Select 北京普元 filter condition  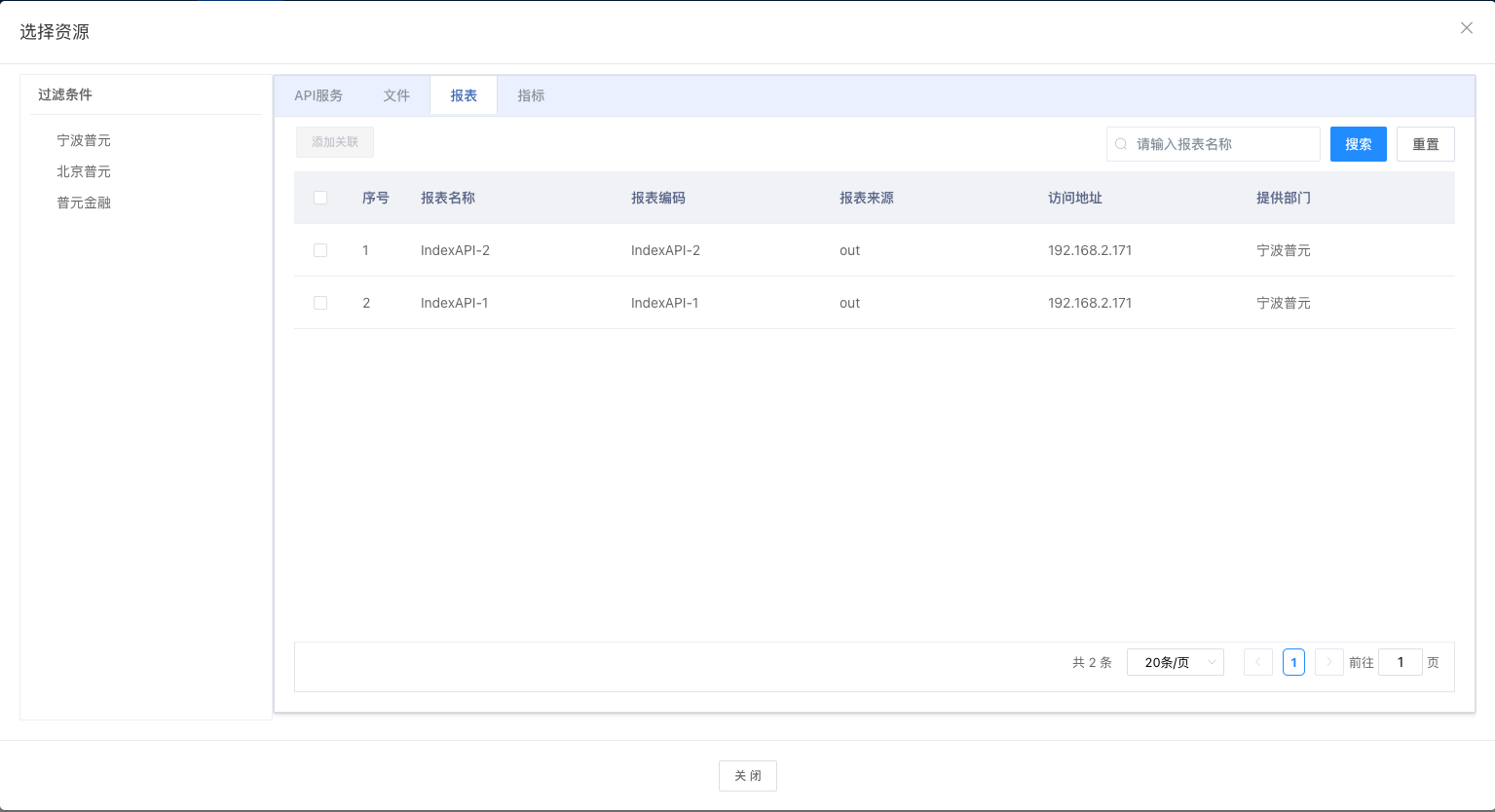pyautogui.click(x=84, y=171)
